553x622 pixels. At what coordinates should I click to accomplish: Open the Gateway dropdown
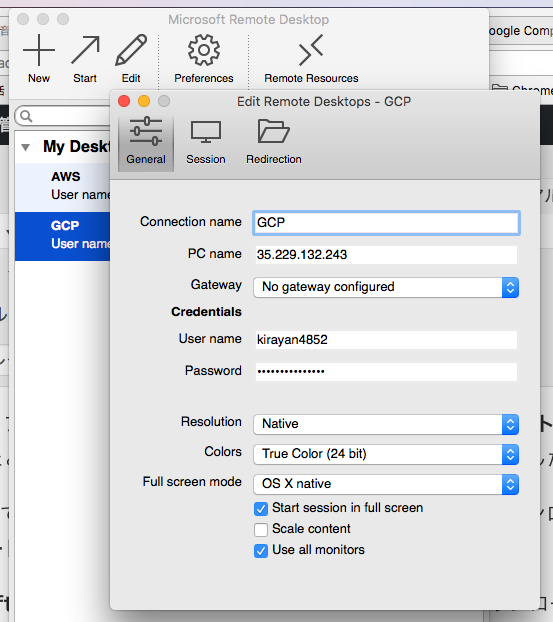click(x=386, y=287)
